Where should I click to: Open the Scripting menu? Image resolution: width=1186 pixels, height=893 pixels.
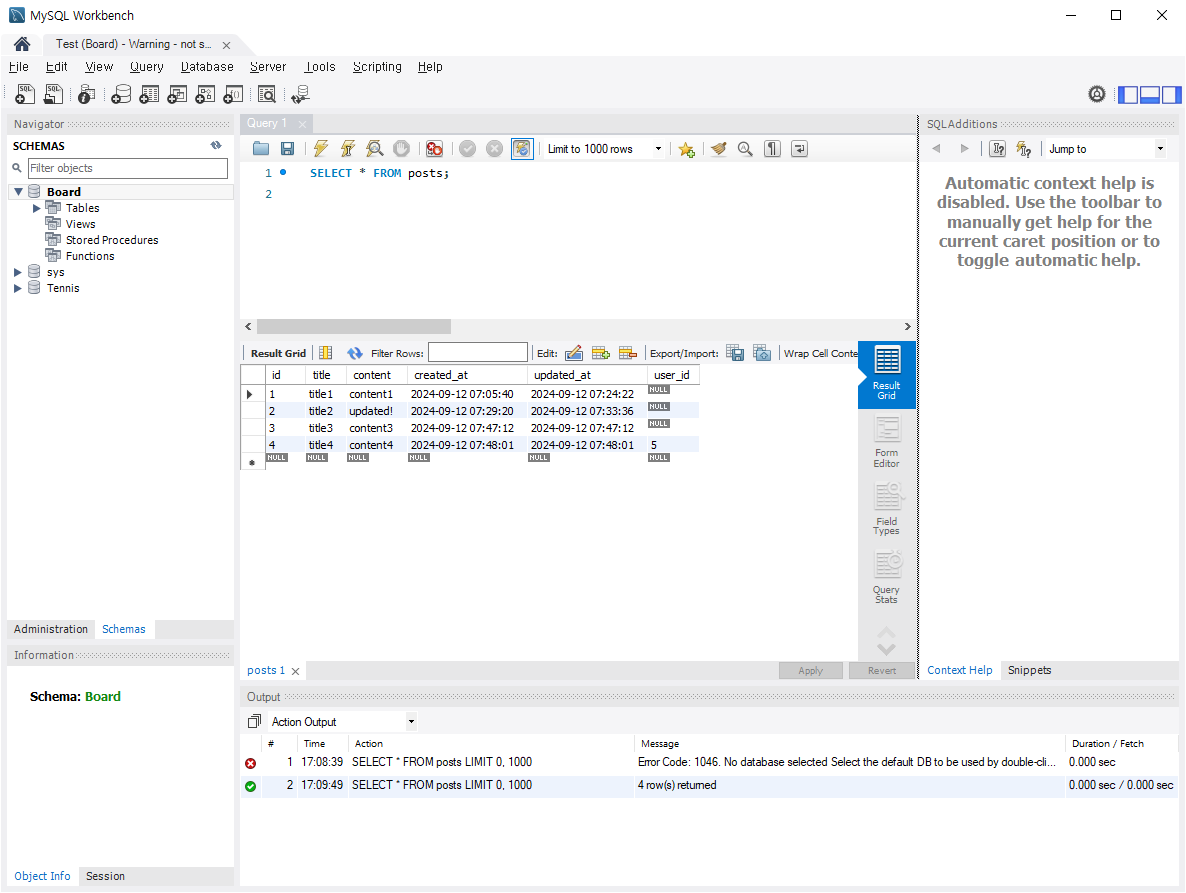tap(377, 67)
